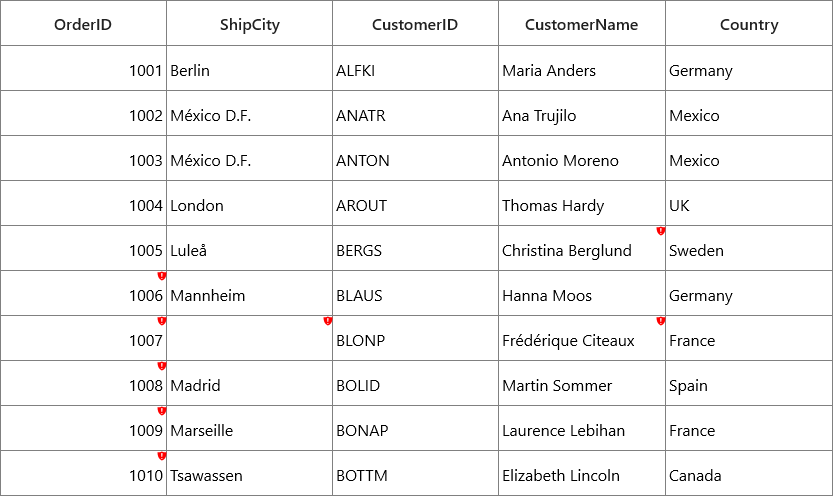Click error icon on Frédérique Citeaux cell
The width and height of the screenshot is (833, 496).
tap(660, 321)
